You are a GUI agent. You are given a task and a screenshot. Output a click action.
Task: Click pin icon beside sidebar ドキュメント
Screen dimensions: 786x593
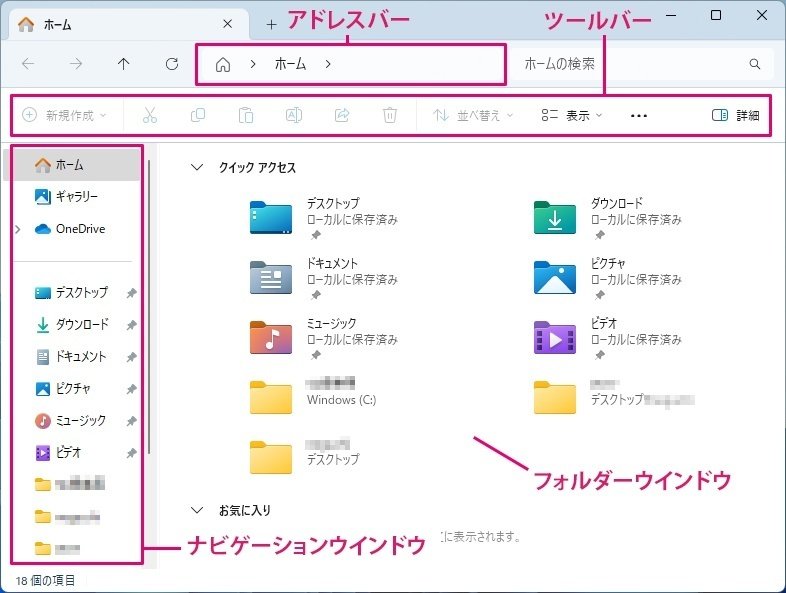131,357
